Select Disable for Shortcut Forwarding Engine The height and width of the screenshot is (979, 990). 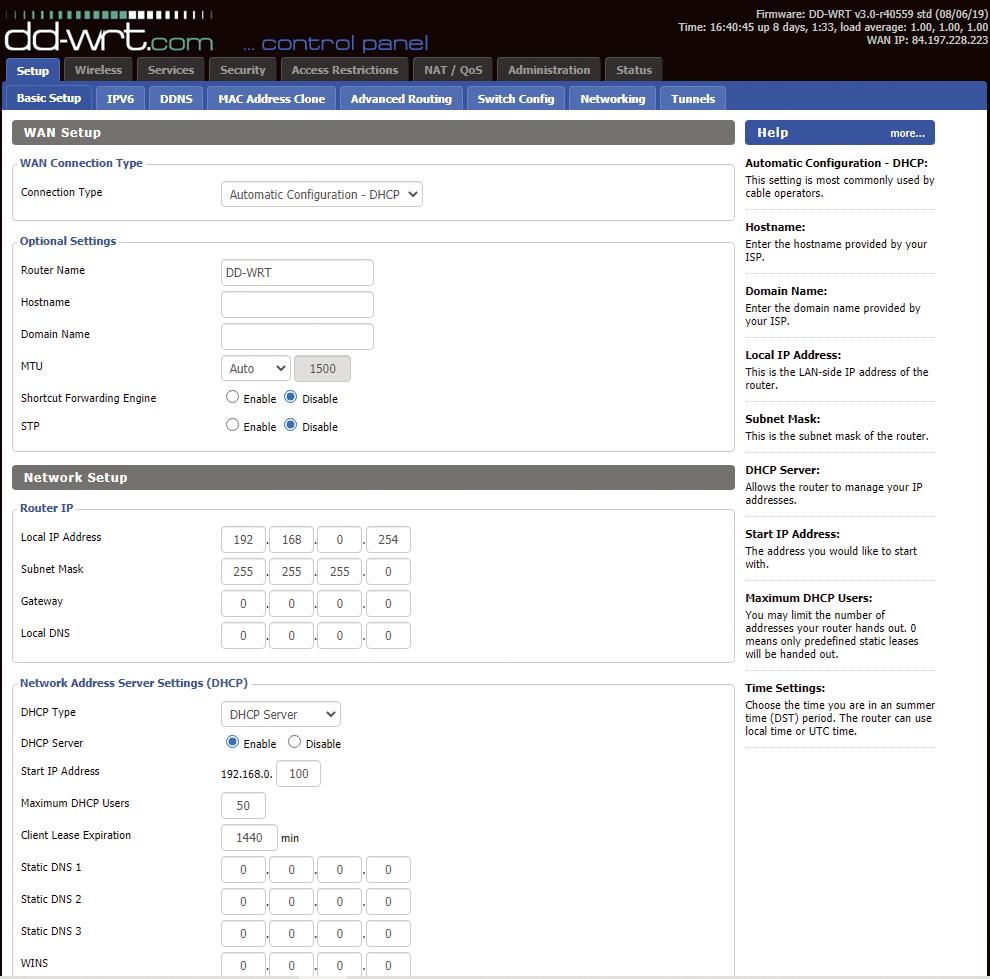tap(290, 397)
